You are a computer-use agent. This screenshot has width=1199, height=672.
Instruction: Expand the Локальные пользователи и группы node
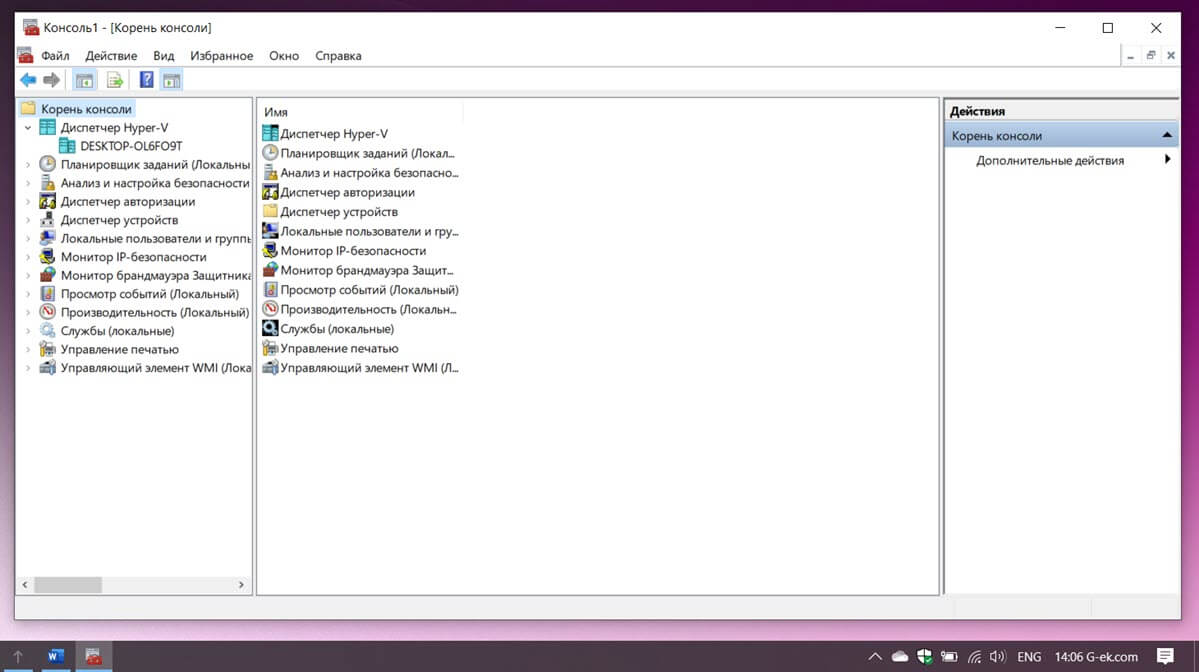click(x=28, y=239)
